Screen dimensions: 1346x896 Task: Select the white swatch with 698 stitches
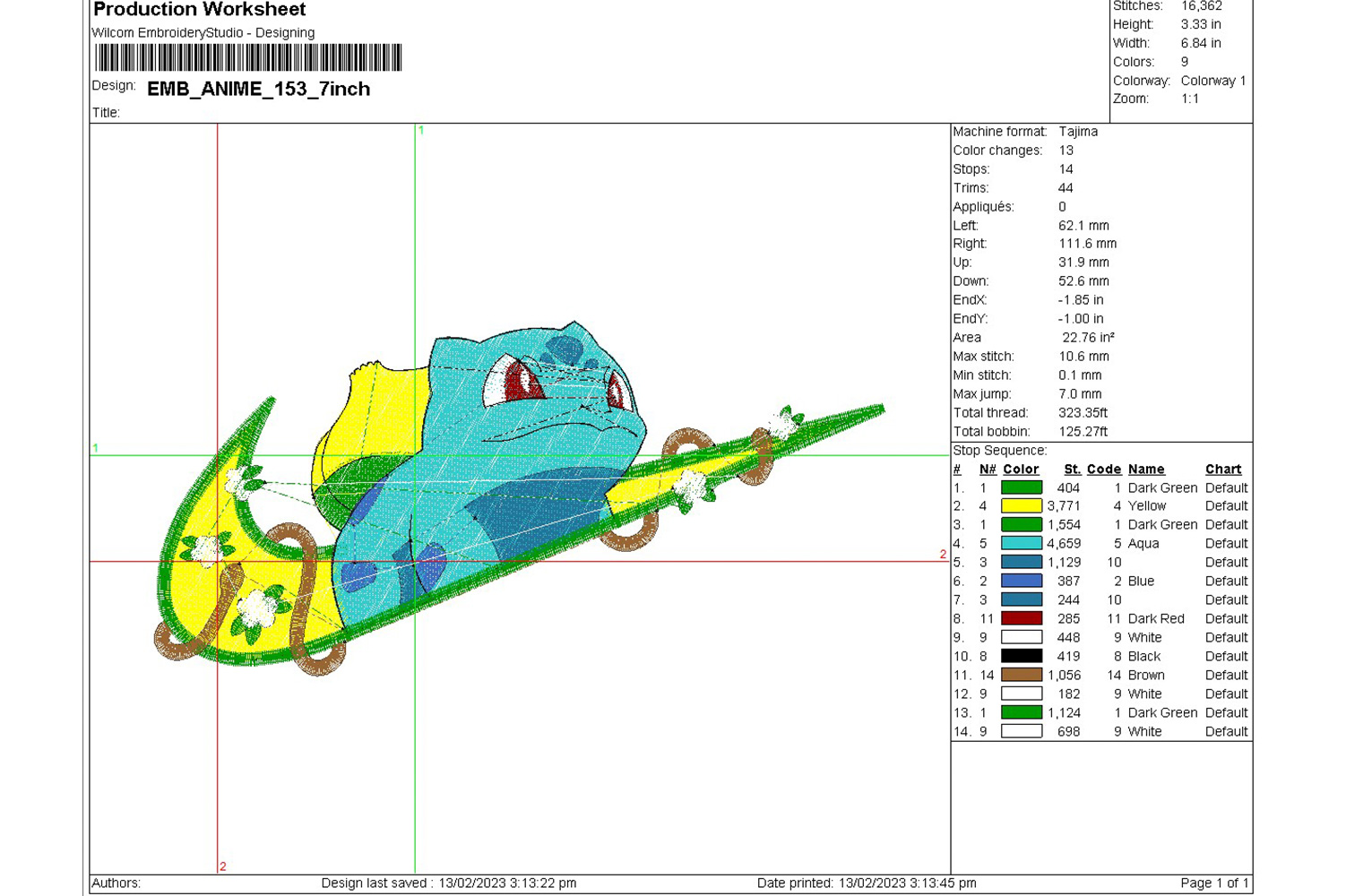point(1021,731)
